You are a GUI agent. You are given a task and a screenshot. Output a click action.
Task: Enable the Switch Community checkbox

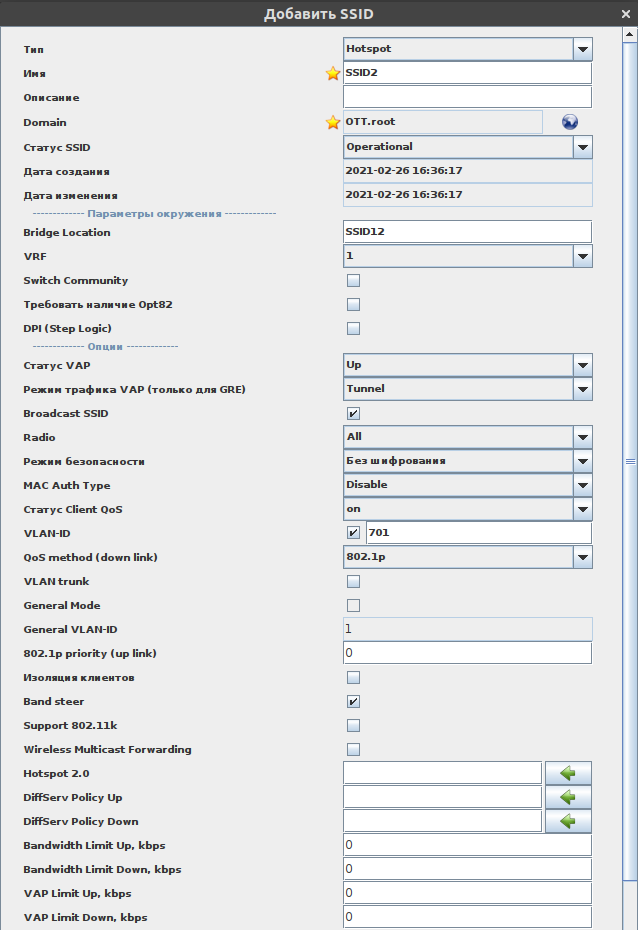click(x=353, y=281)
